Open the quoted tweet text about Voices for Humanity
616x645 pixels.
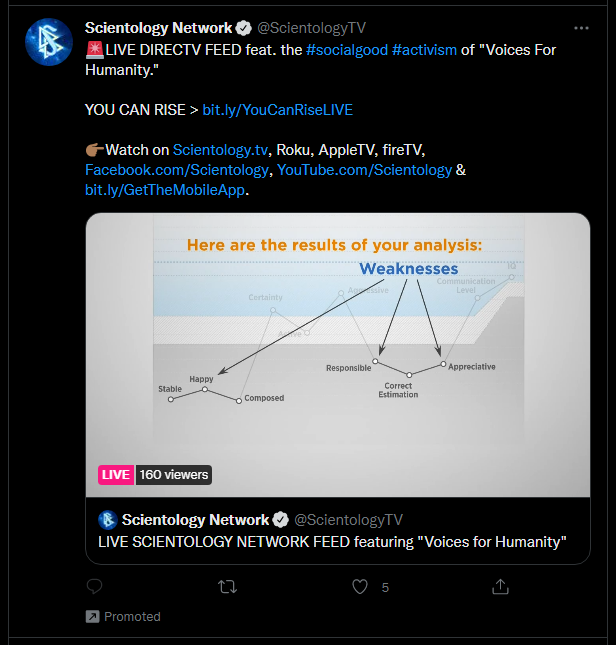pyautogui.click(x=332, y=542)
